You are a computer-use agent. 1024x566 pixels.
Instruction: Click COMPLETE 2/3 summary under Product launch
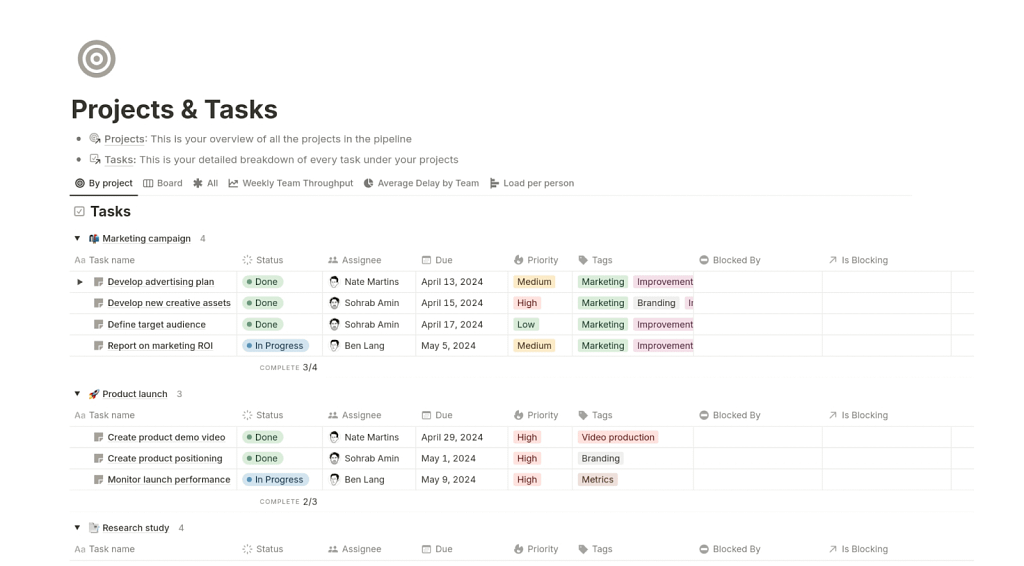288,501
